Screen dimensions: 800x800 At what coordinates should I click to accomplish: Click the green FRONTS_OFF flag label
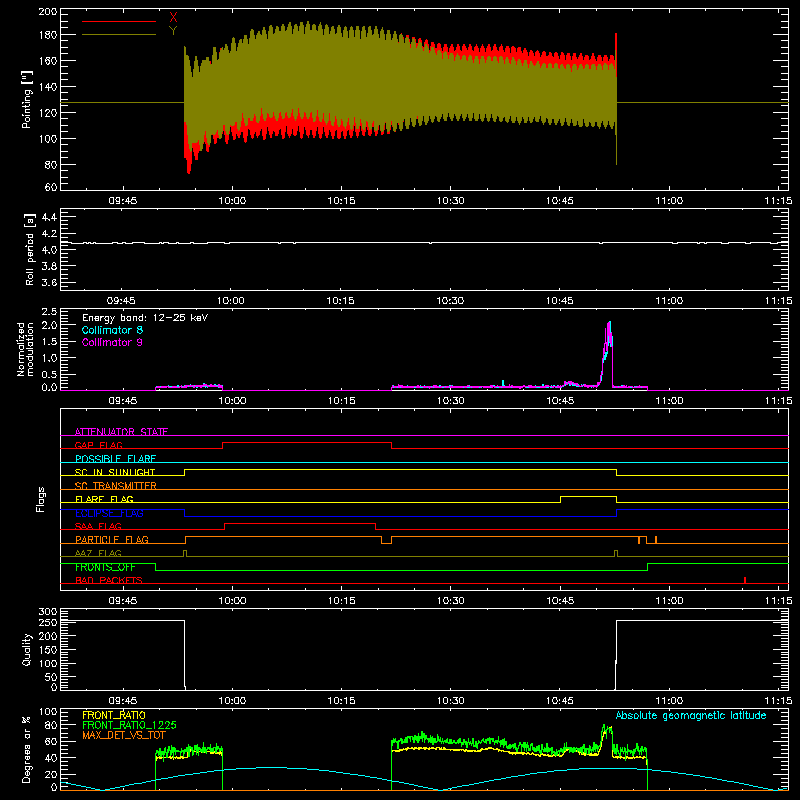click(x=105, y=567)
